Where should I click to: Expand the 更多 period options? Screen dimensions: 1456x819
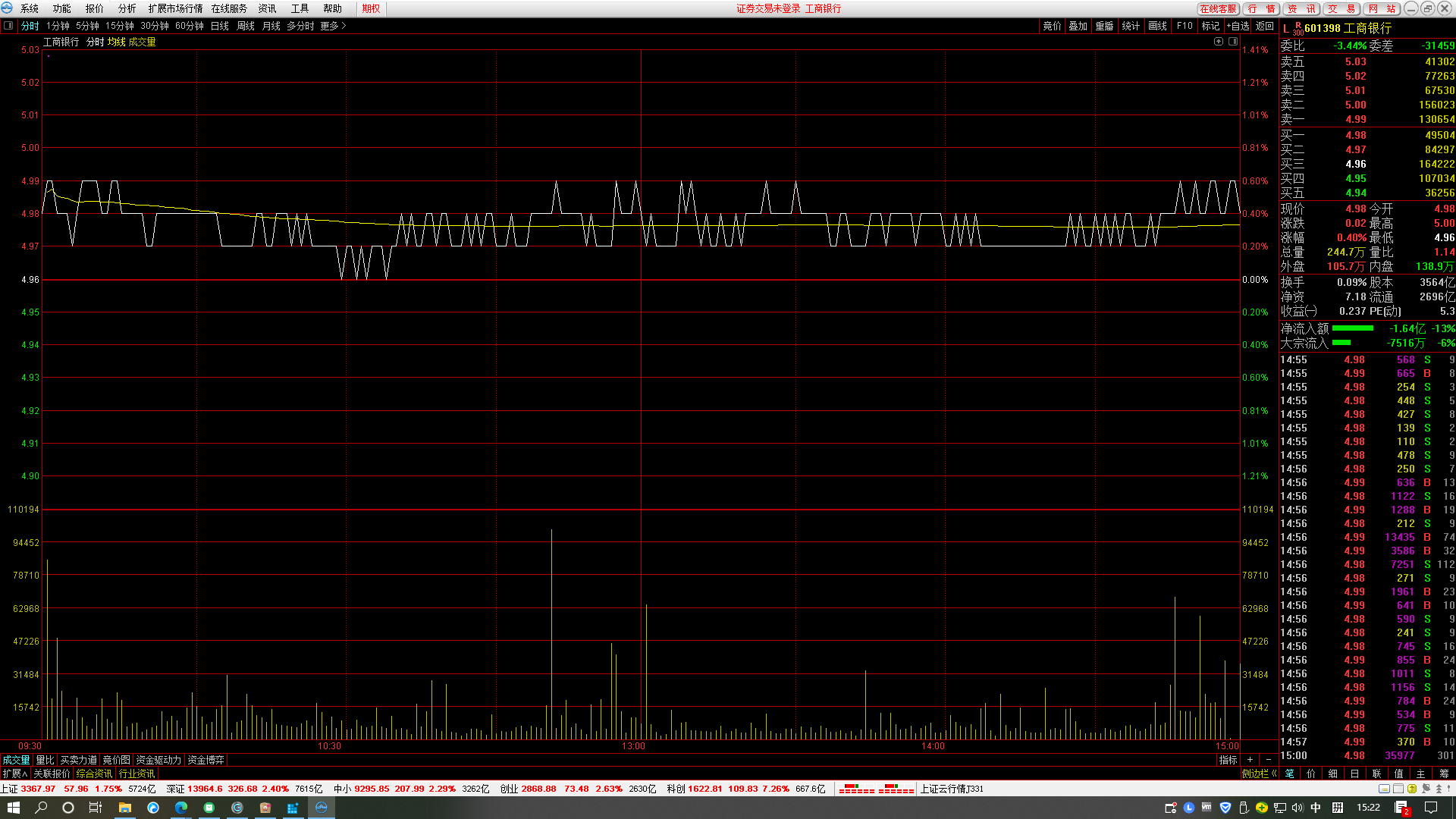click(332, 26)
